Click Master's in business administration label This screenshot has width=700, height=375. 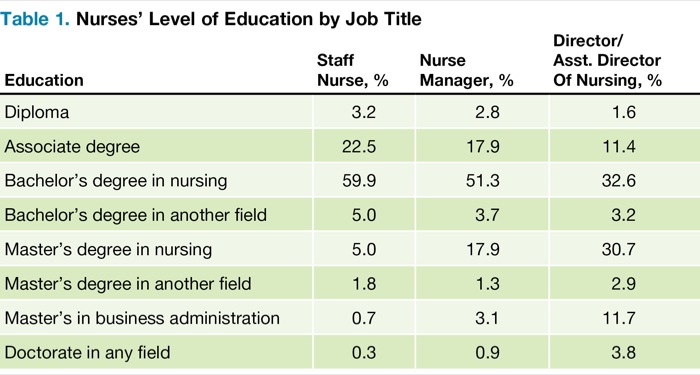tap(142, 318)
